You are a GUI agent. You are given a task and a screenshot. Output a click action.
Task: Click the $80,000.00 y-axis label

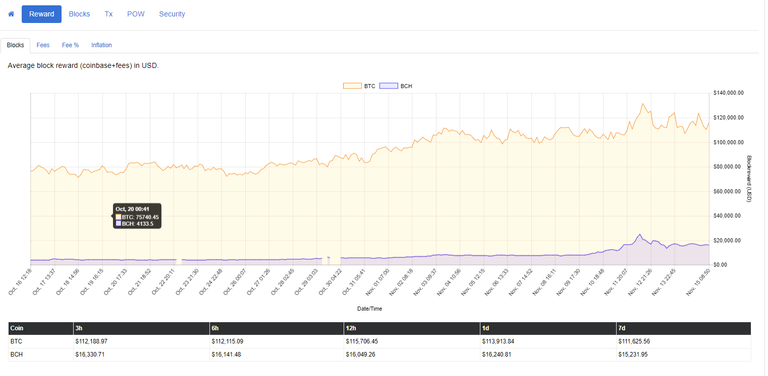click(x=728, y=166)
